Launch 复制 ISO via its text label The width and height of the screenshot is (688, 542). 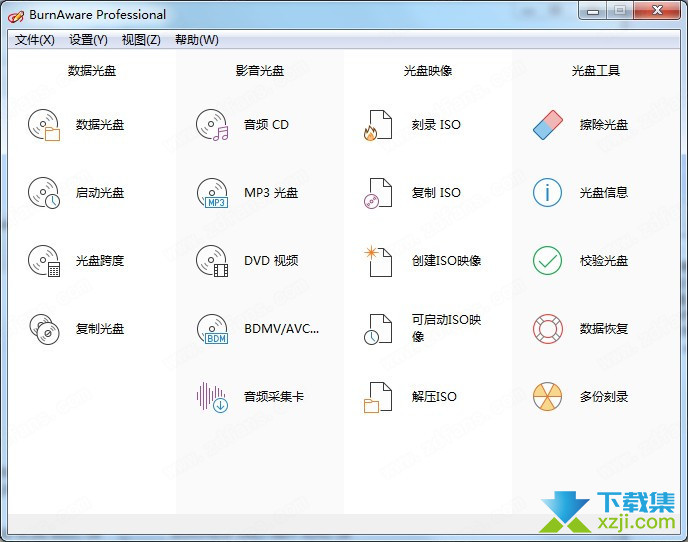(x=436, y=193)
